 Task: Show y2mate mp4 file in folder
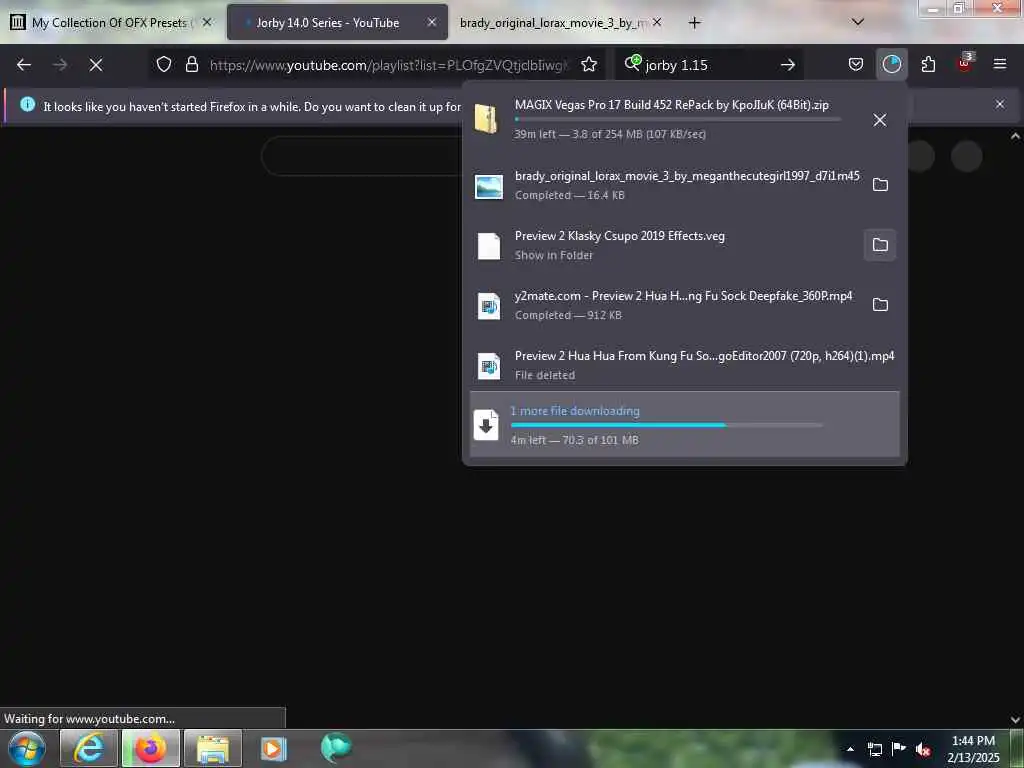click(880, 305)
